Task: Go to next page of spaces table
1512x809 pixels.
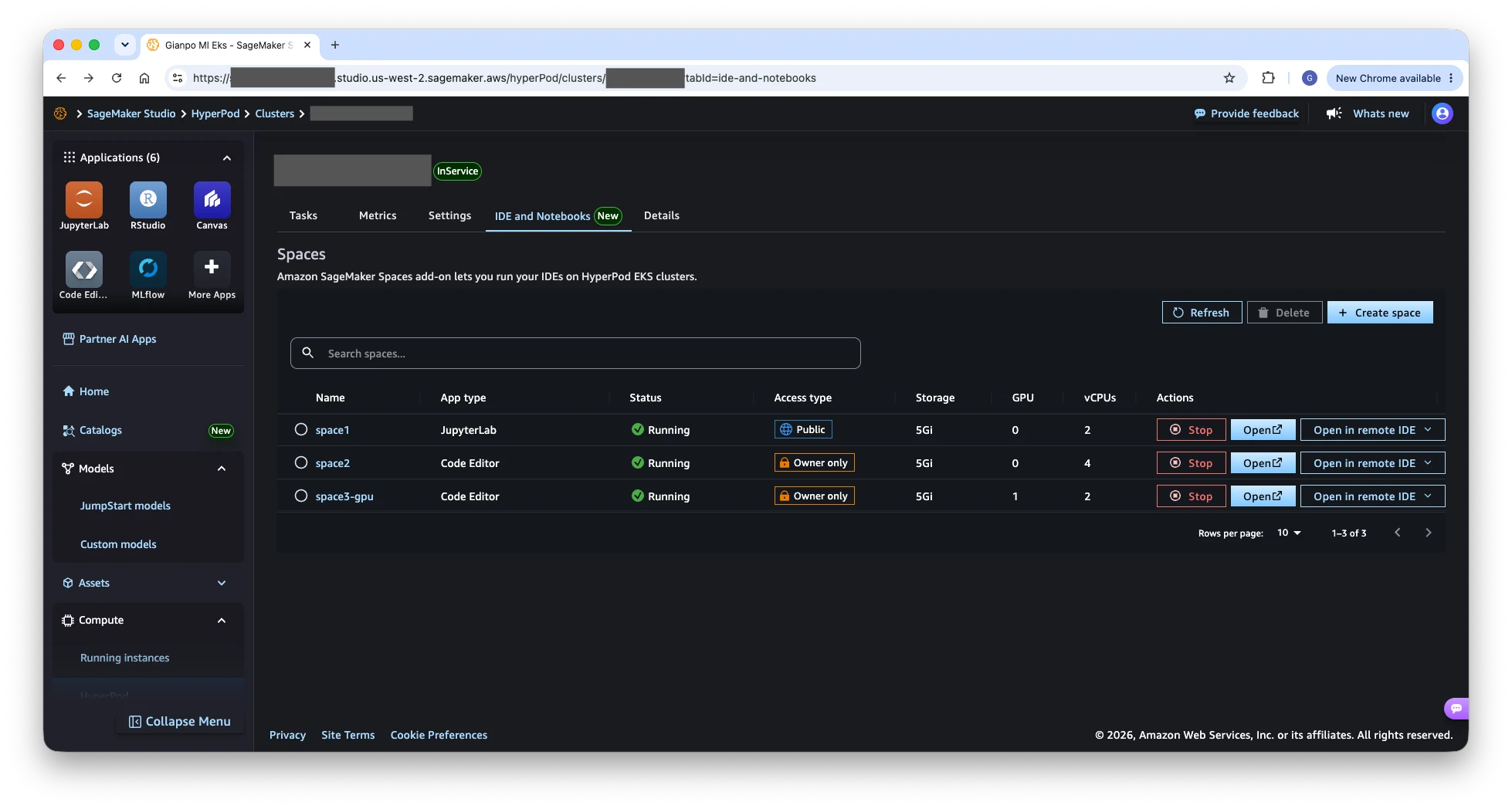Action: click(1429, 533)
